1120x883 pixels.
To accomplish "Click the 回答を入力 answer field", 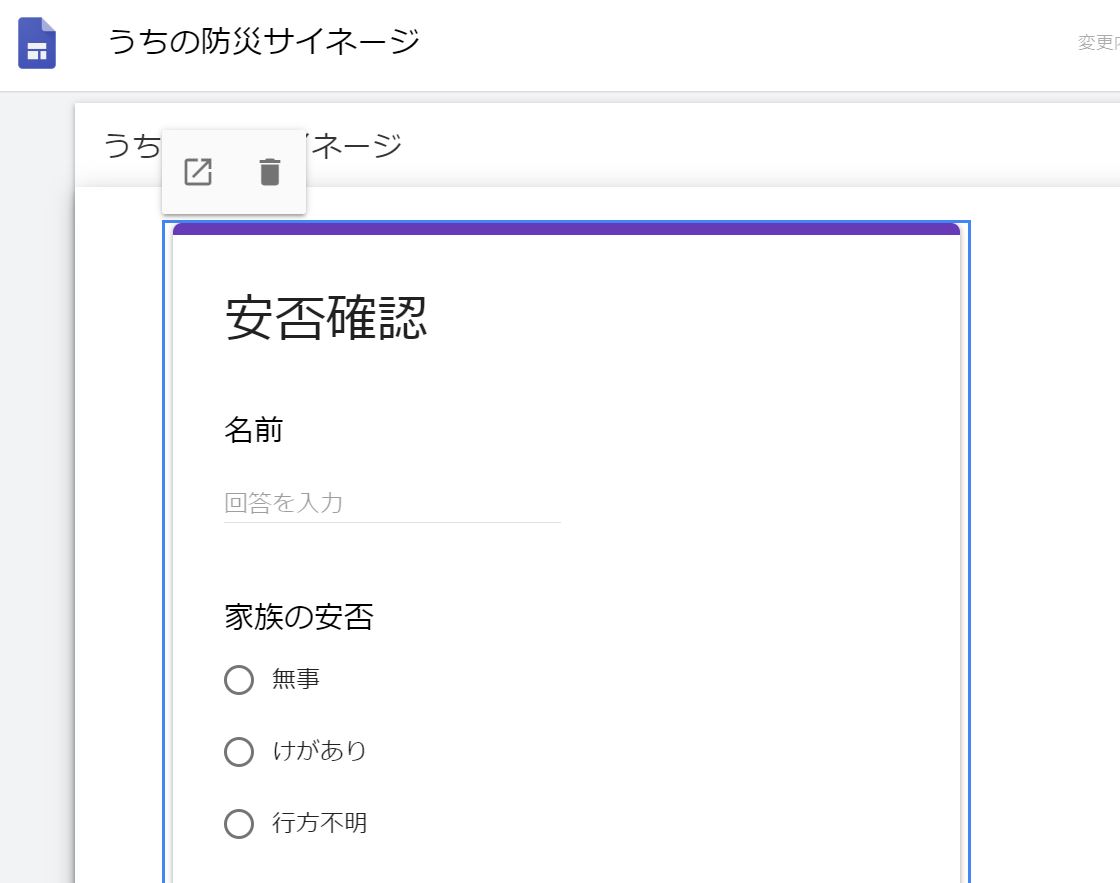I will 392,503.
